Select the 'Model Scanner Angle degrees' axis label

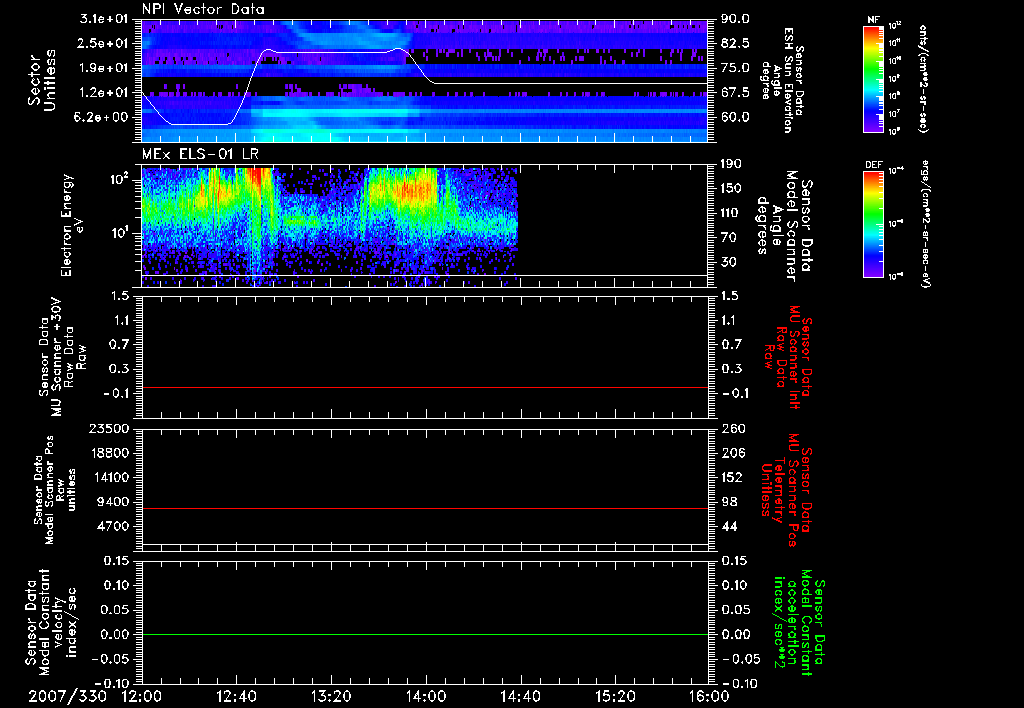coord(784,226)
